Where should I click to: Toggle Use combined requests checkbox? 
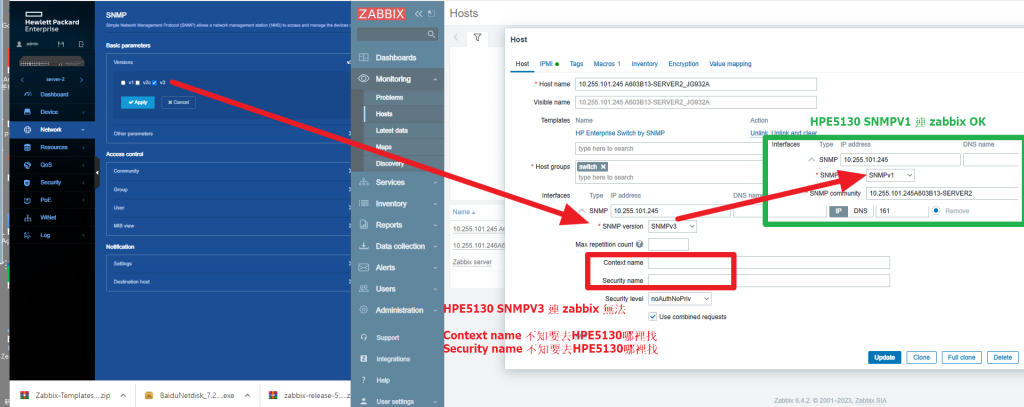click(652, 316)
